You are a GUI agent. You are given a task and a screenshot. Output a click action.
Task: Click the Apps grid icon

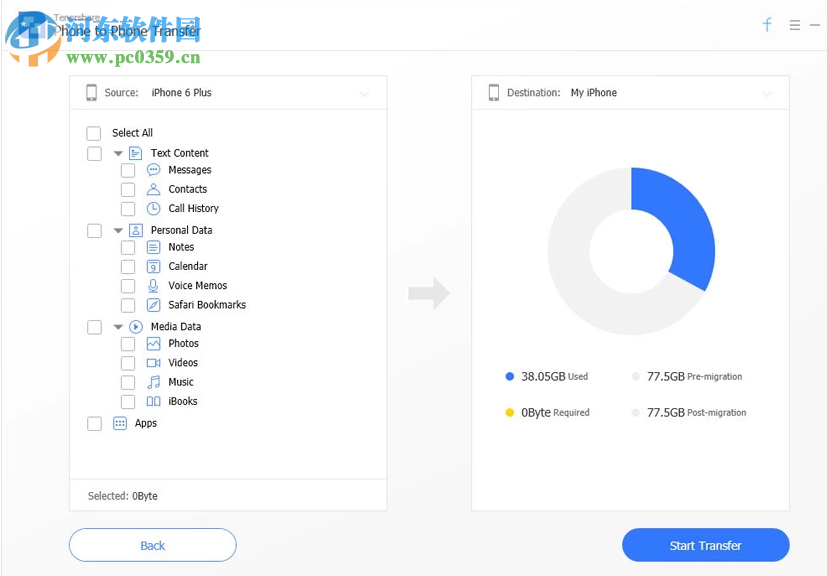[120, 423]
